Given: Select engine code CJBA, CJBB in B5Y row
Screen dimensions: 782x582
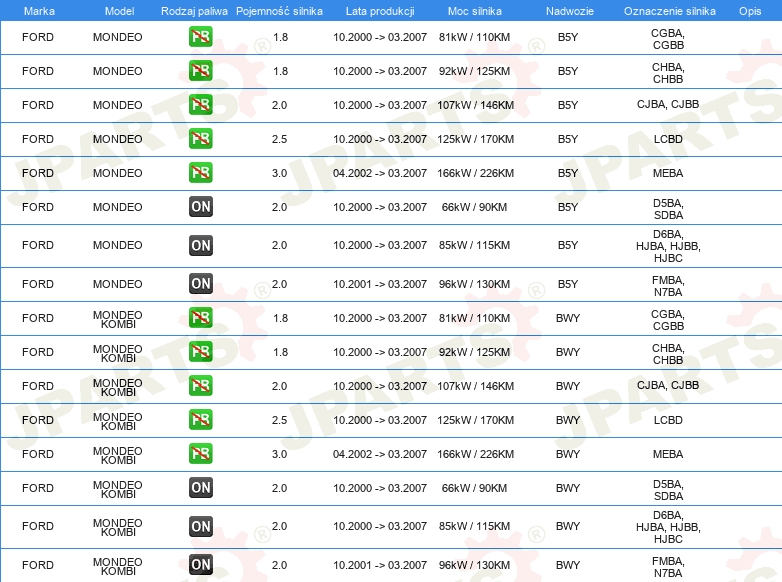Looking at the screenshot, I should 668,104.
